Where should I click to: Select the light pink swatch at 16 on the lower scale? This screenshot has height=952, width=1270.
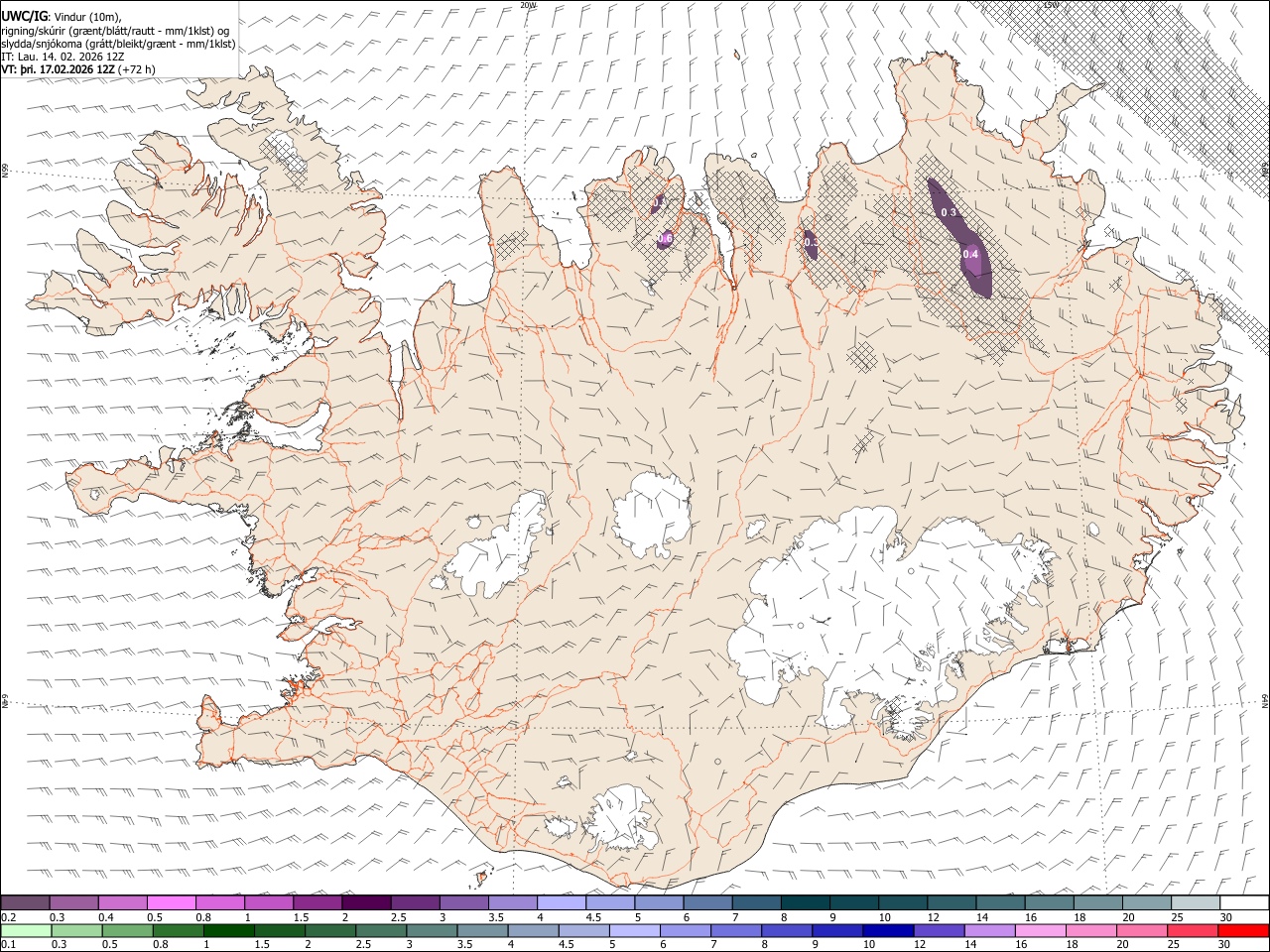click(x=1041, y=930)
